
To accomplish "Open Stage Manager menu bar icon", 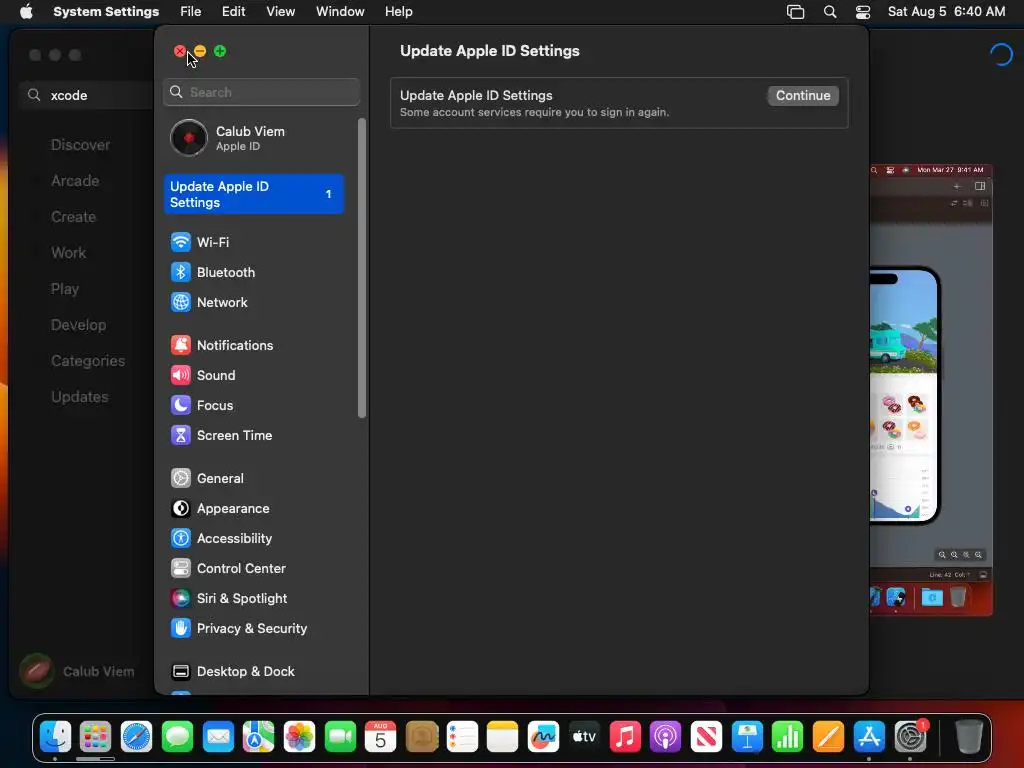I will (x=795, y=12).
